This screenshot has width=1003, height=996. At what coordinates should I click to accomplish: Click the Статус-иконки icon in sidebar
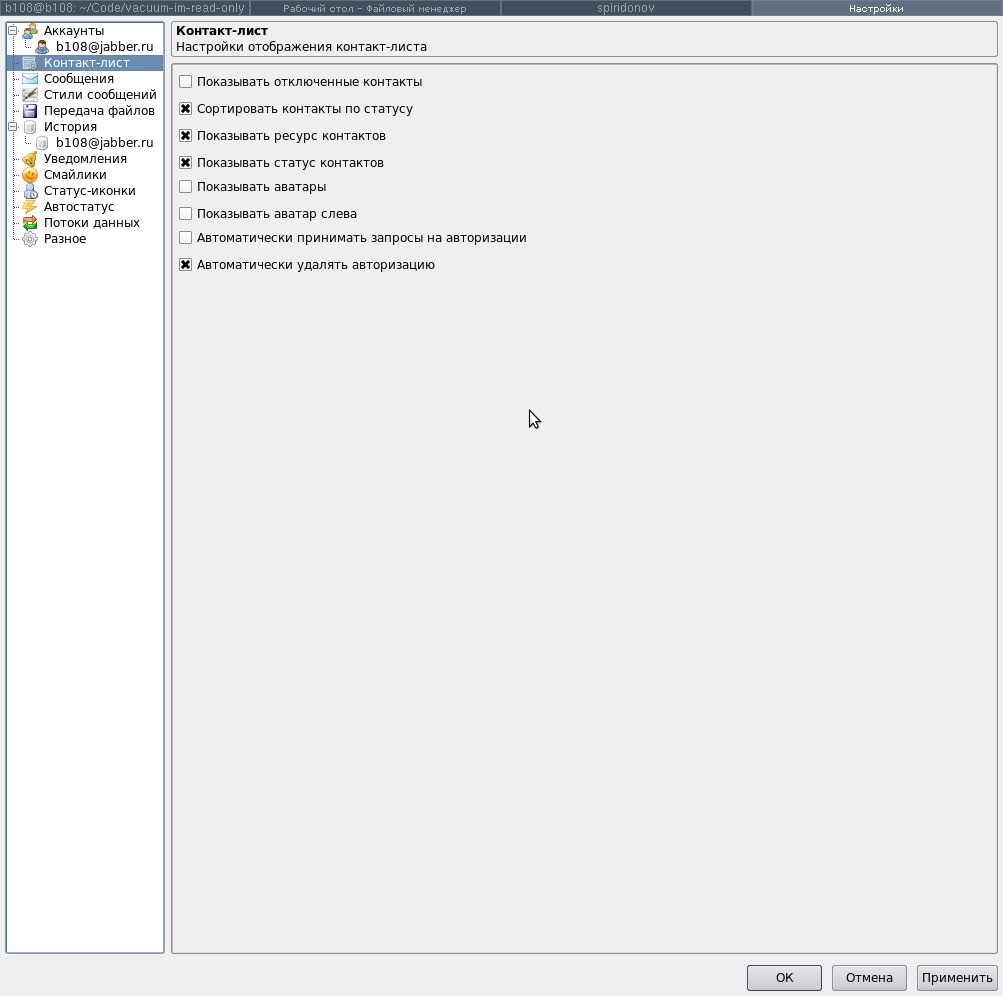click(30, 191)
